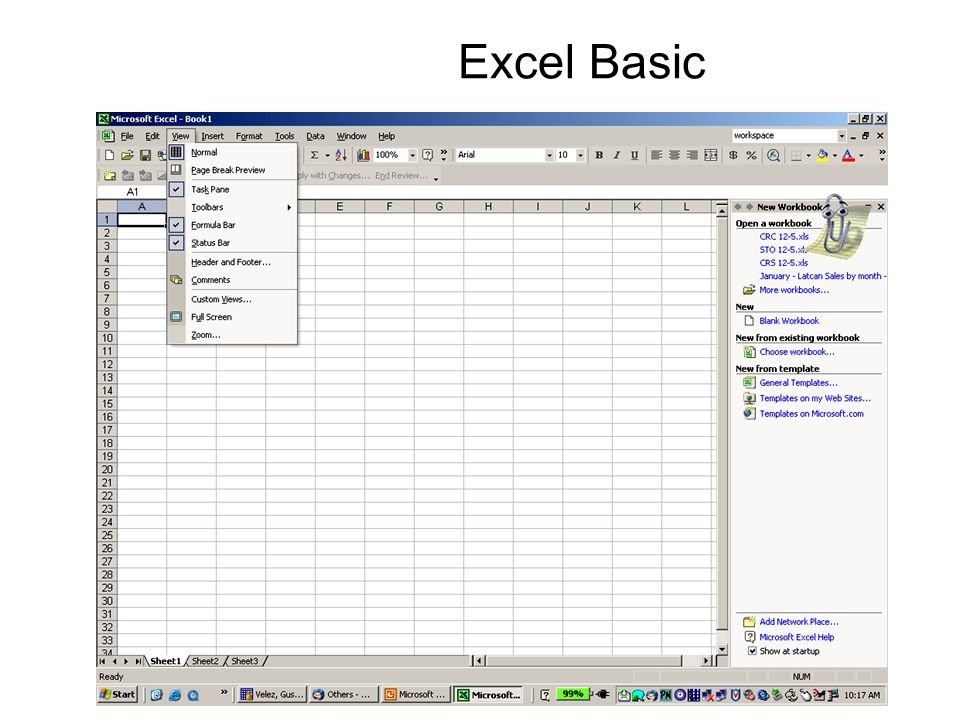Toggle the Show at startup checkbox
Image resolution: width=960 pixels, height=720 pixels.
pos(752,651)
